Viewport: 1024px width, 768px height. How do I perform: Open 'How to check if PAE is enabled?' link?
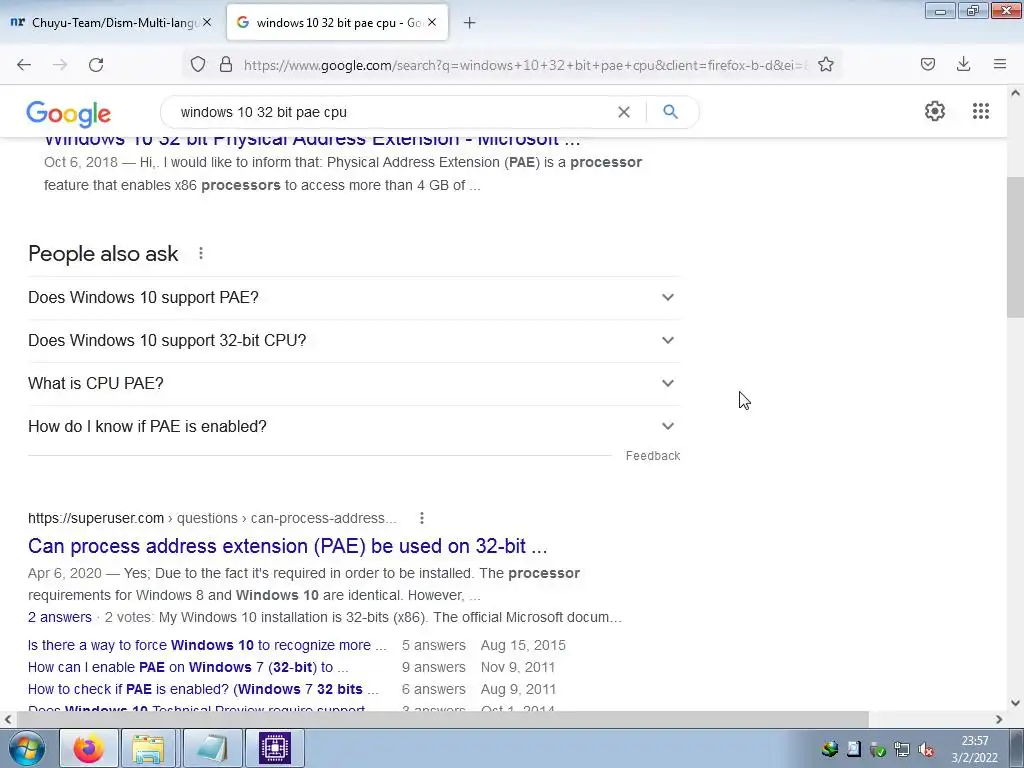pyautogui.click(x=203, y=689)
